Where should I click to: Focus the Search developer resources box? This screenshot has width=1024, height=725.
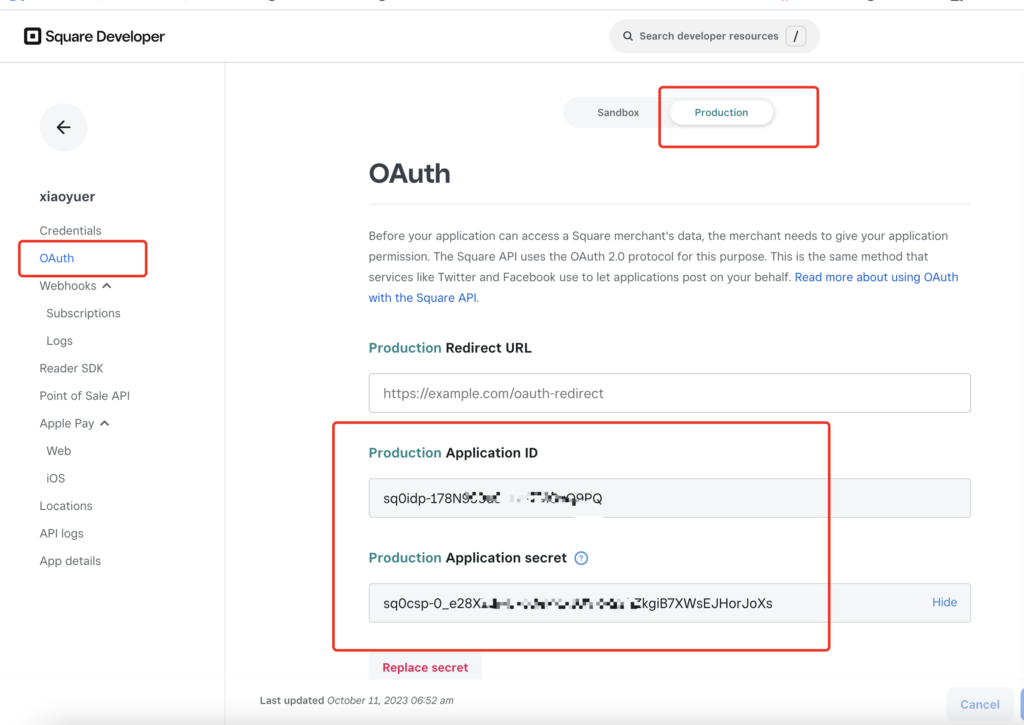(714, 36)
